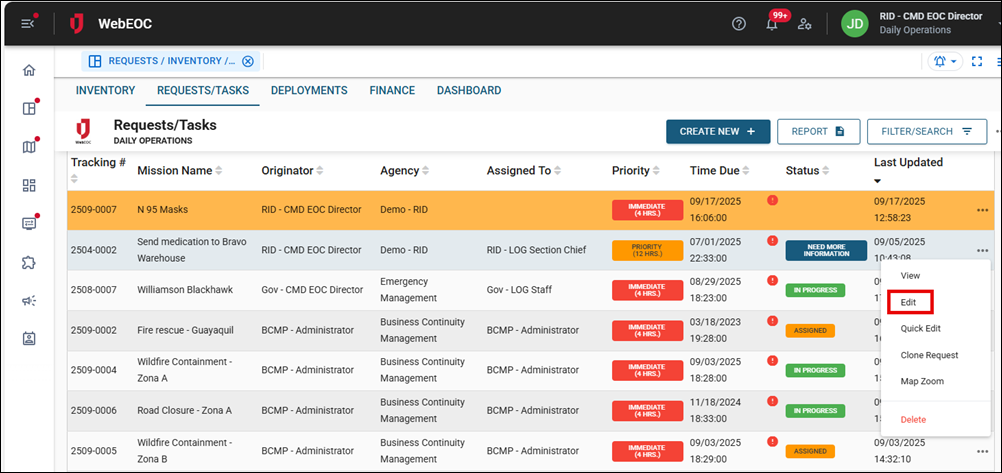
Task: Open the Map icon in sidebar
Action: coord(29,147)
